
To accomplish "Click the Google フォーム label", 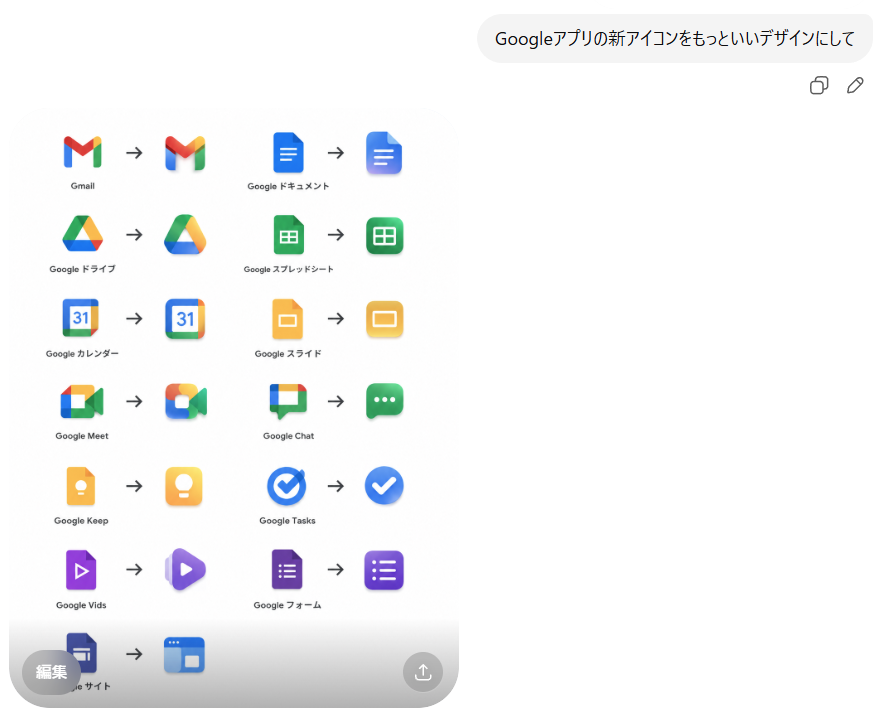I will coord(287,605).
